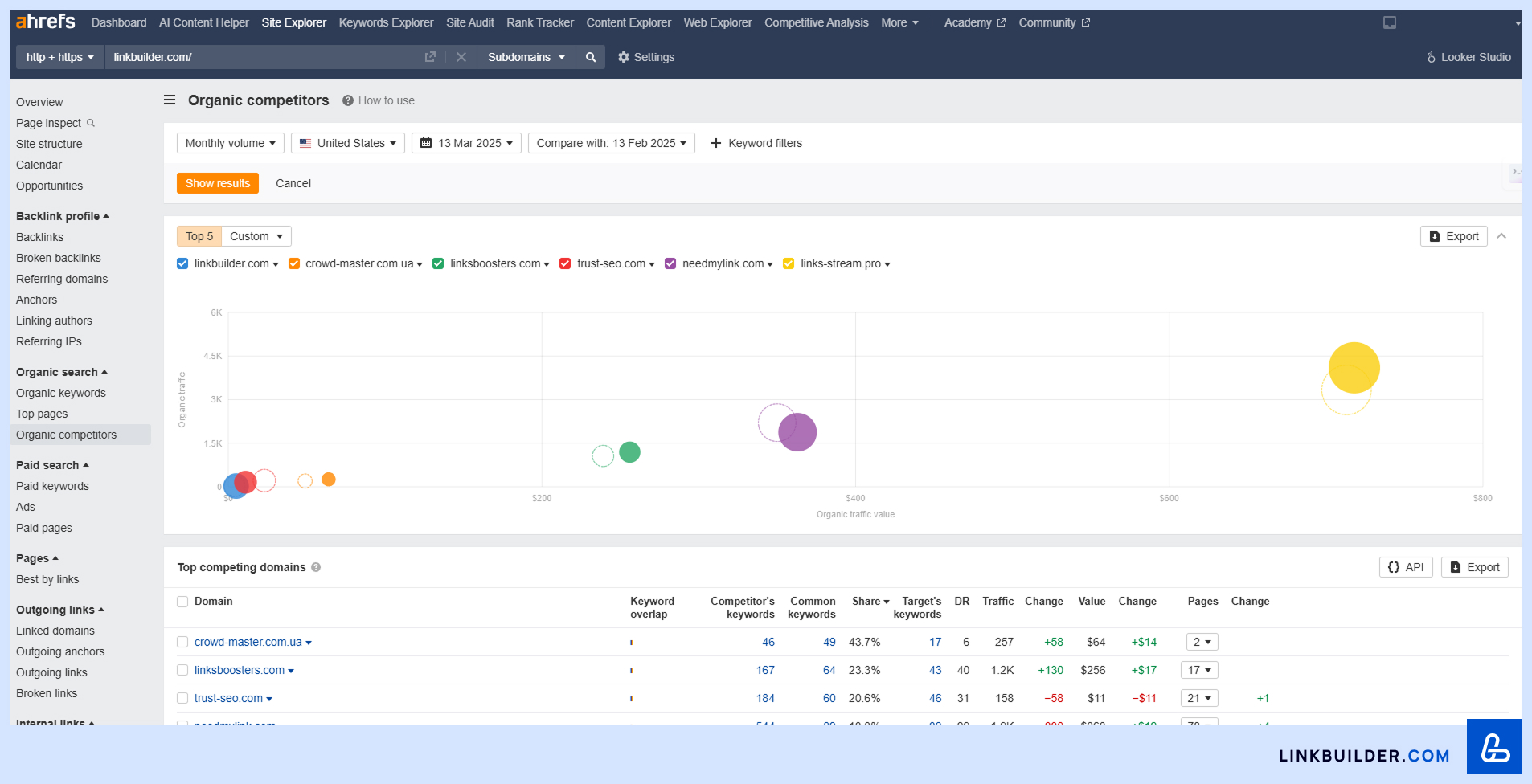Open Monthly volume dropdown

point(231,143)
